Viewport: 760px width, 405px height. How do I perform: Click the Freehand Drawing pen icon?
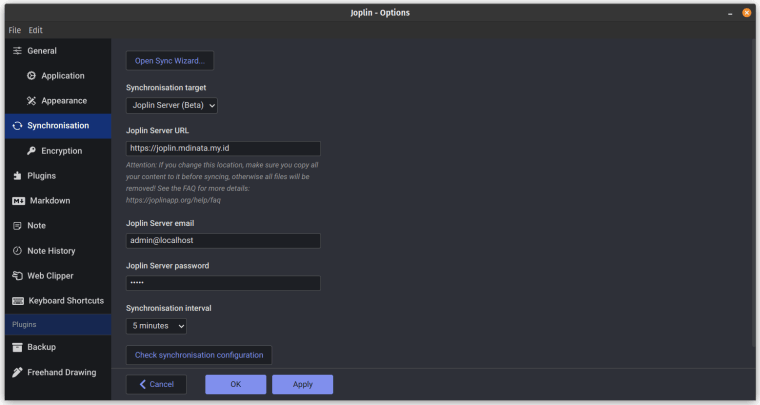point(17,372)
